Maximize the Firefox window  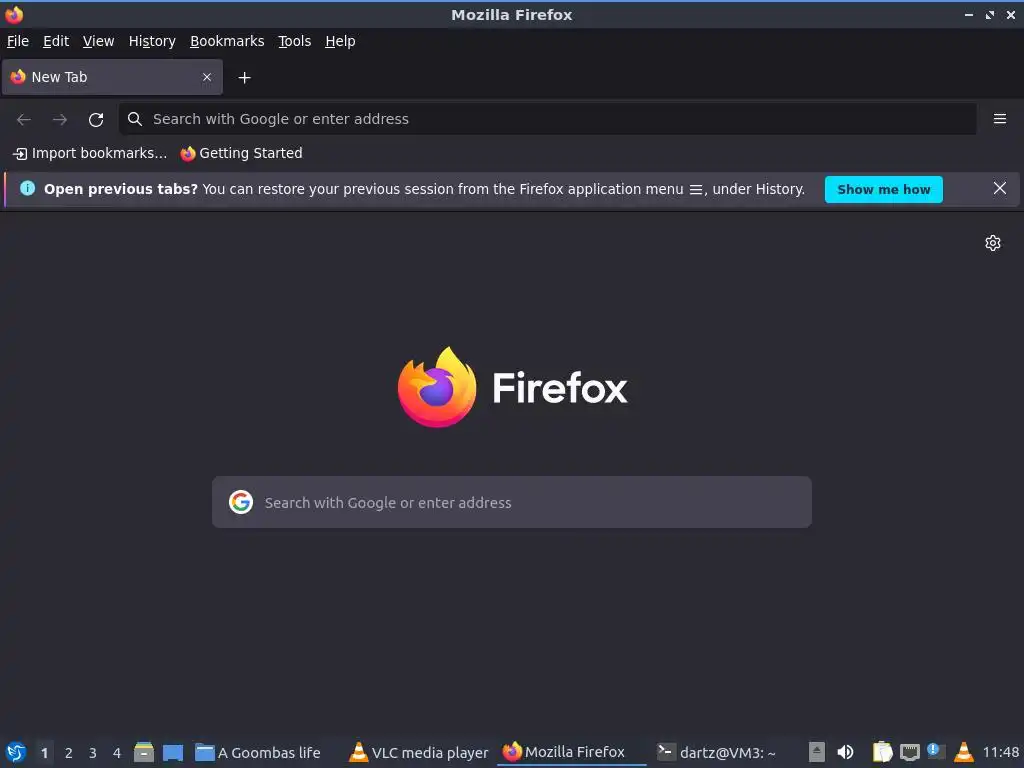[x=989, y=14]
